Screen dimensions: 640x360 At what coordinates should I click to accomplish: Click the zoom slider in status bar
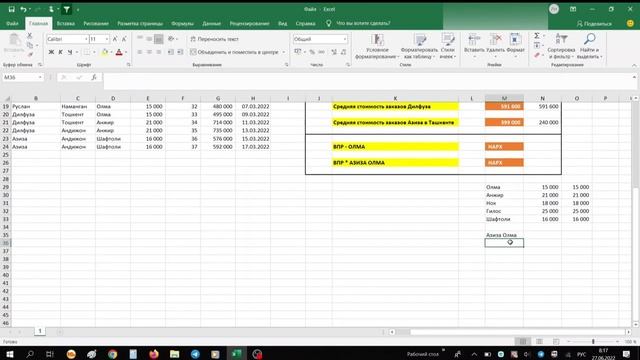pyautogui.click(x=593, y=341)
